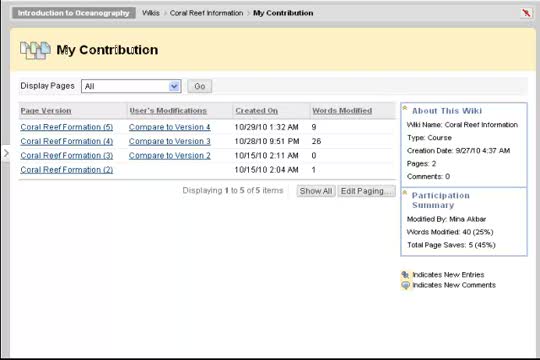This screenshot has height=360, width=540.
Task: Click Wiki Name: Coral Reef Information text
Action: pos(462,125)
